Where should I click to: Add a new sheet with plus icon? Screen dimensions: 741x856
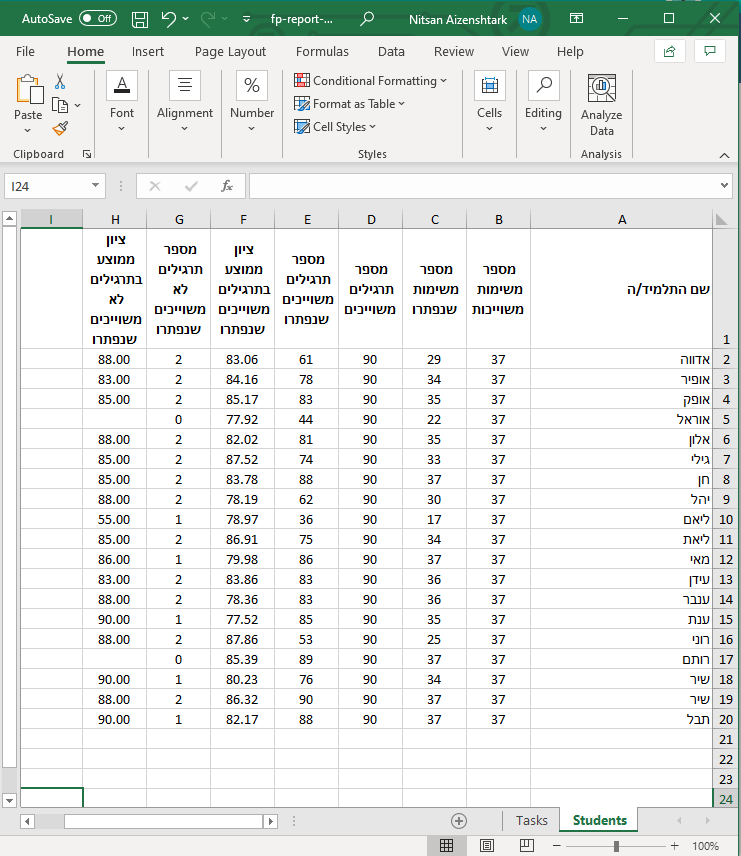coord(459,820)
